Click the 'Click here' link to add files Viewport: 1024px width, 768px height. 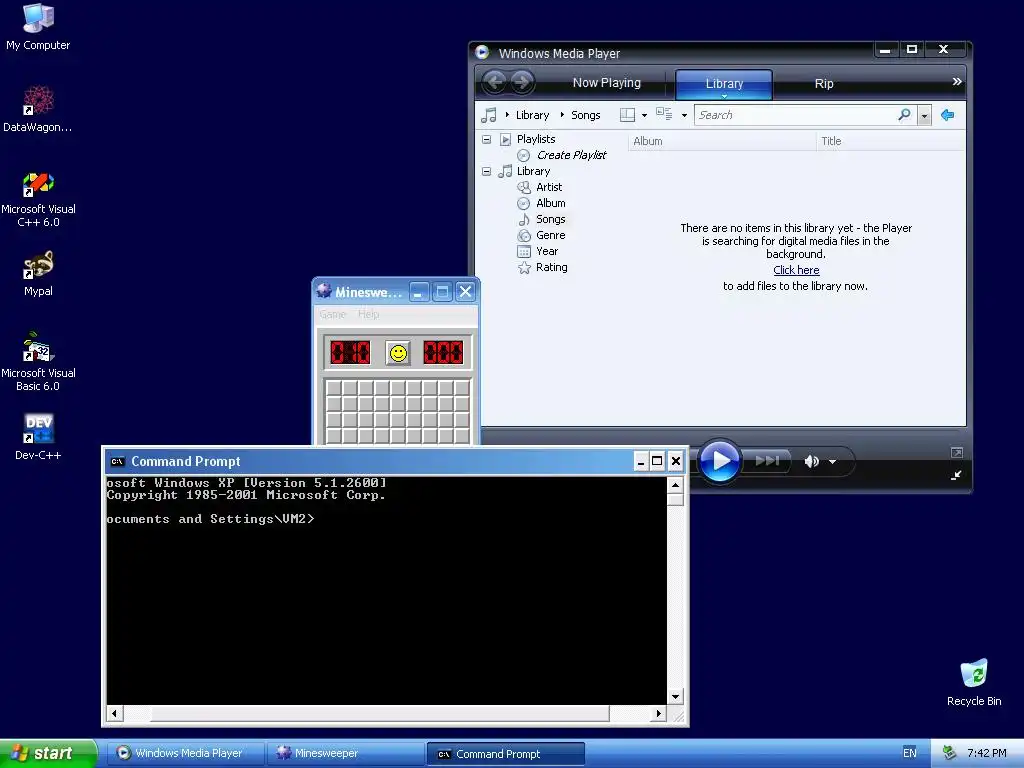796,270
